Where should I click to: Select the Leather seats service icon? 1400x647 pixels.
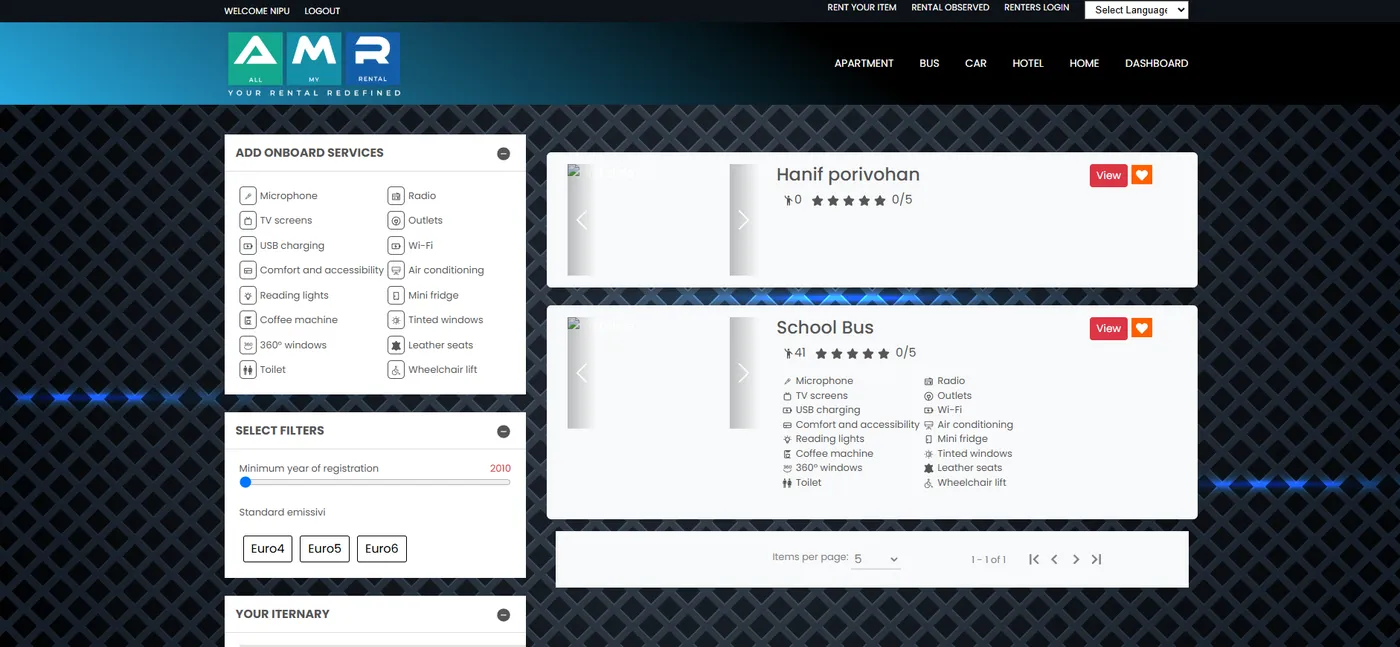[x=396, y=345]
